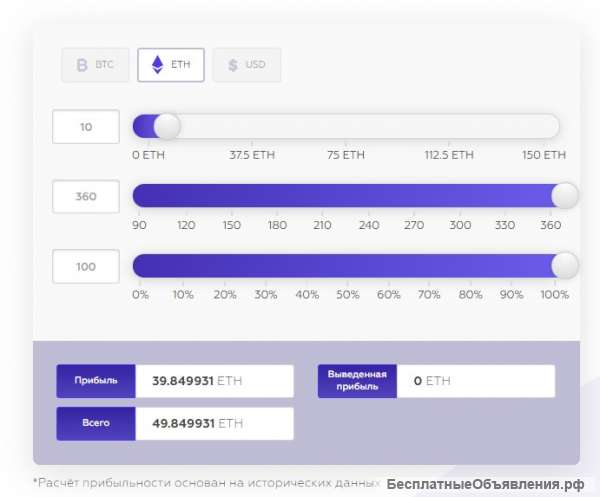Click the percentage field showing 100
This screenshot has width=600, height=497.
[86, 266]
